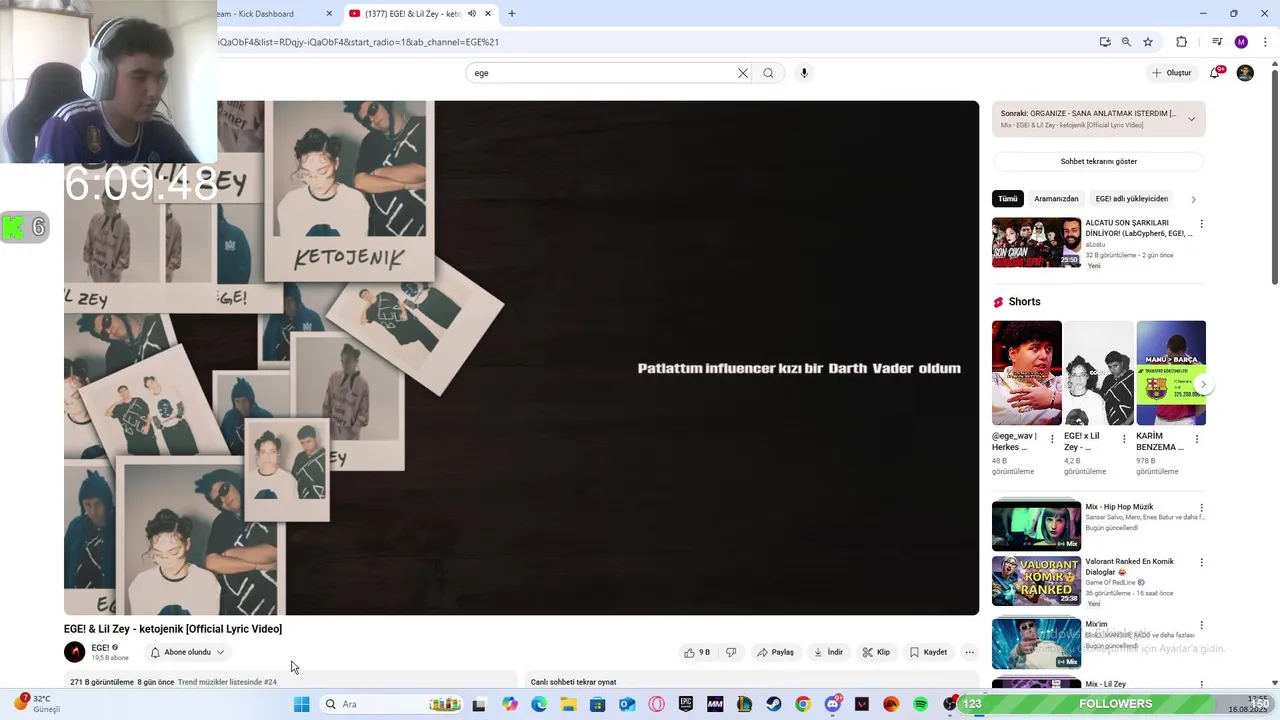Open options for Valorant Ranked En Komik video
Screen dimensions: 1280x720
point(1201,563)
